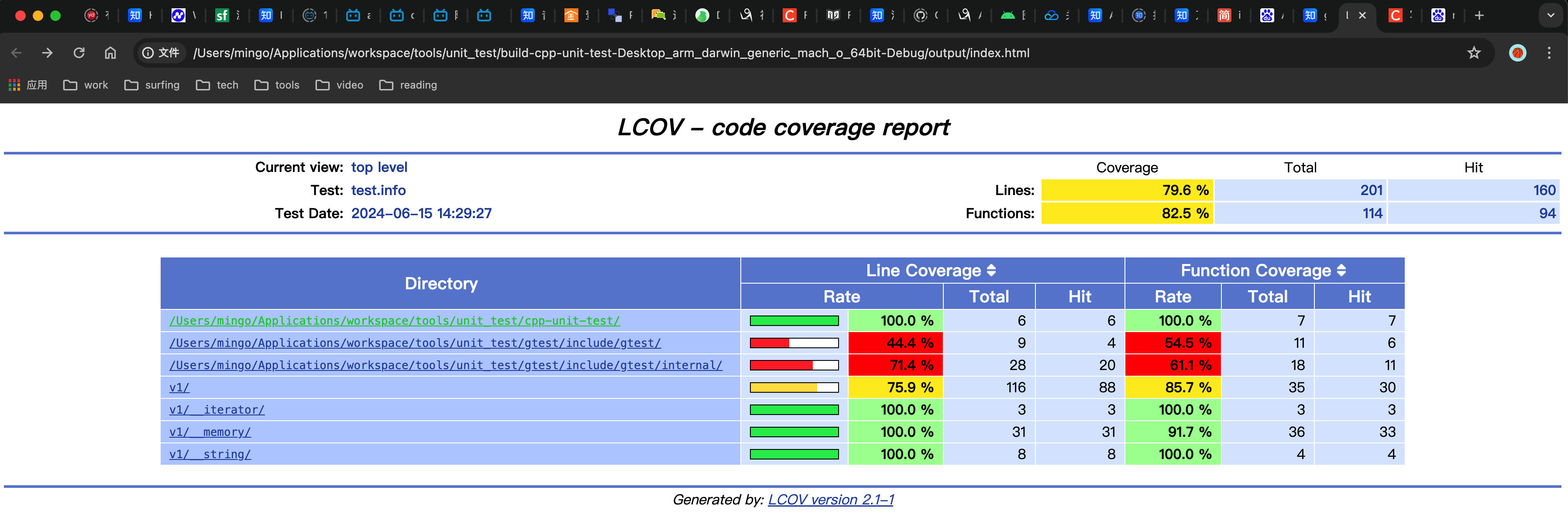Open the tools bookmarks folder

coord(277,85)
